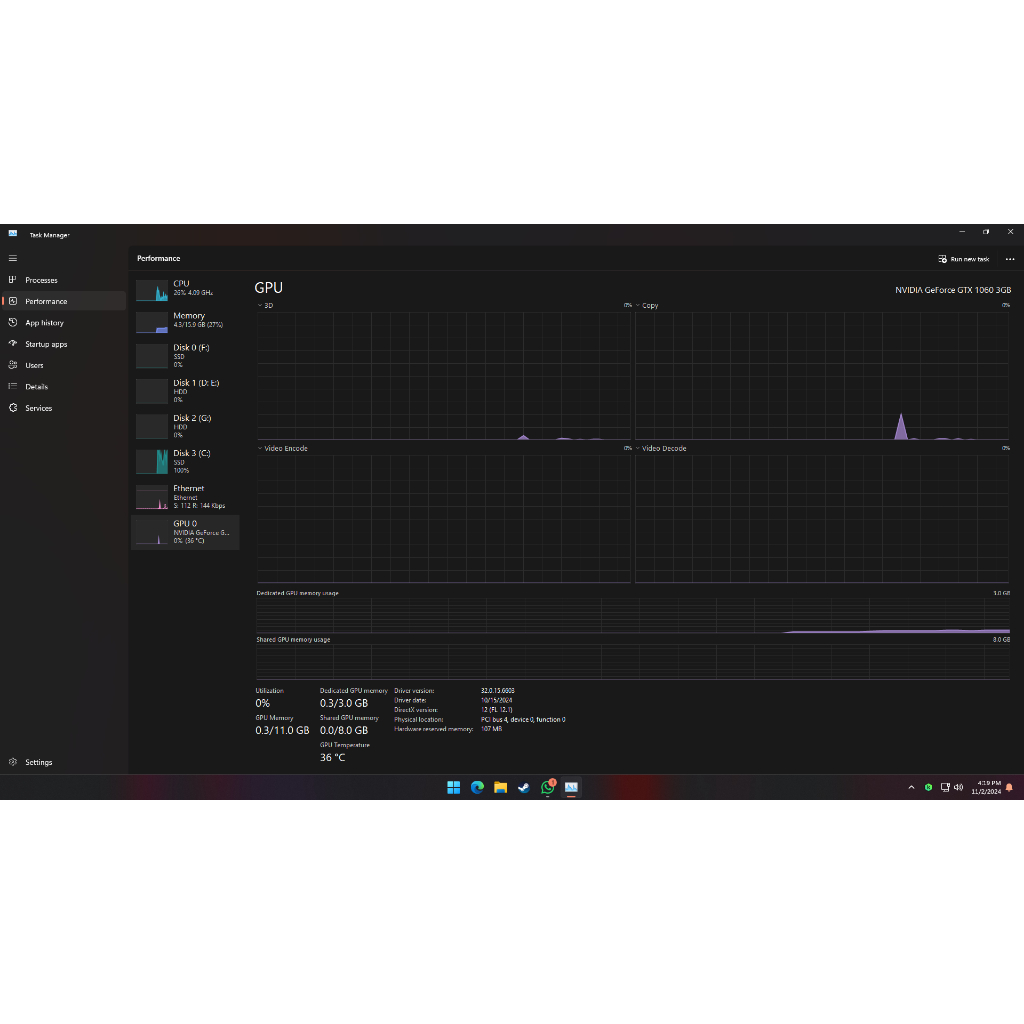Open the Startup apps page
1024x1024 pixels.
(63, 344)
